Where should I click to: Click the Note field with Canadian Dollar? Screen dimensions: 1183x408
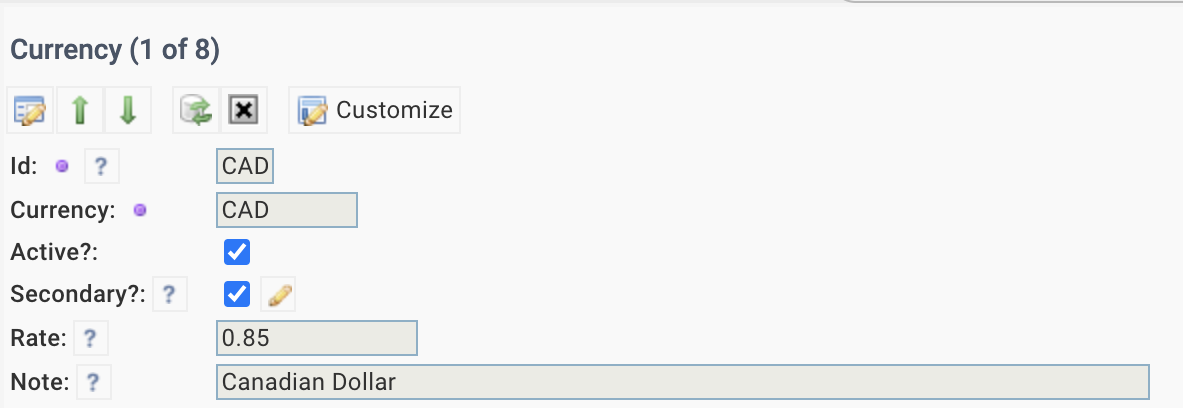[683, 382]
